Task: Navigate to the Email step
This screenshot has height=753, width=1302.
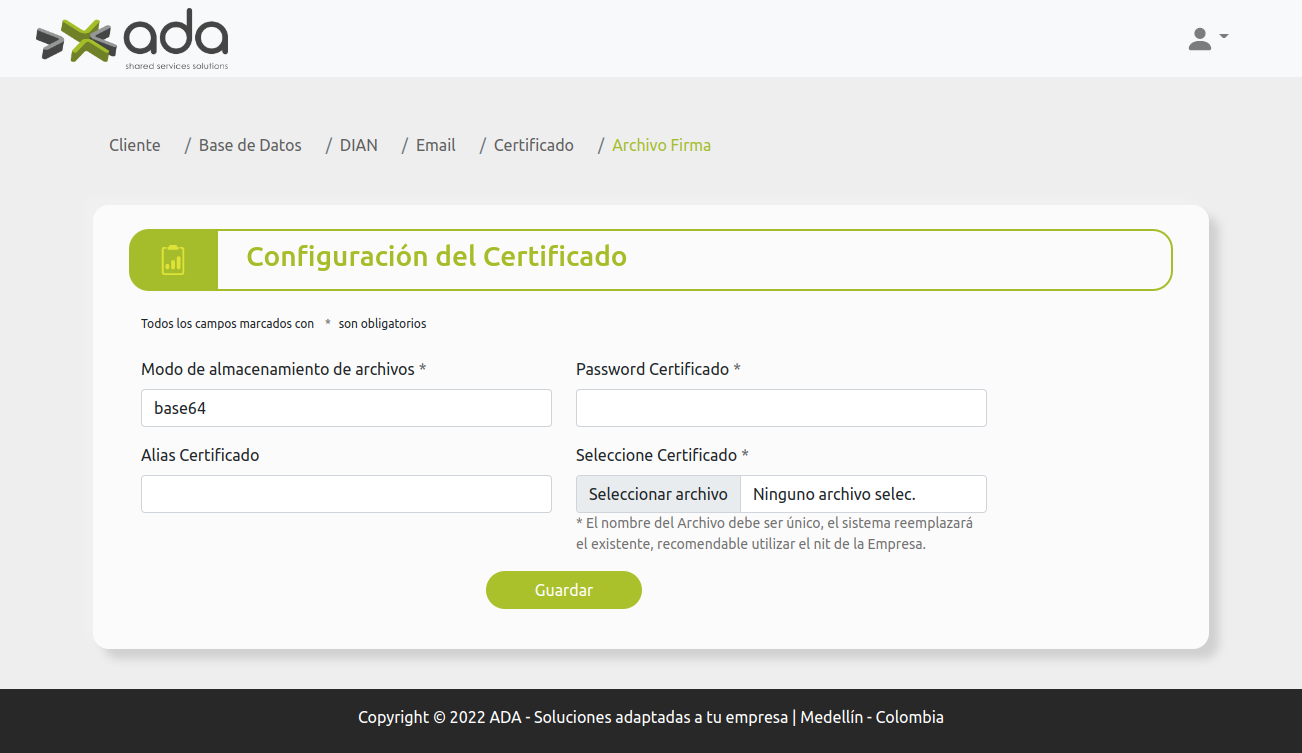Action: (435, 145)
